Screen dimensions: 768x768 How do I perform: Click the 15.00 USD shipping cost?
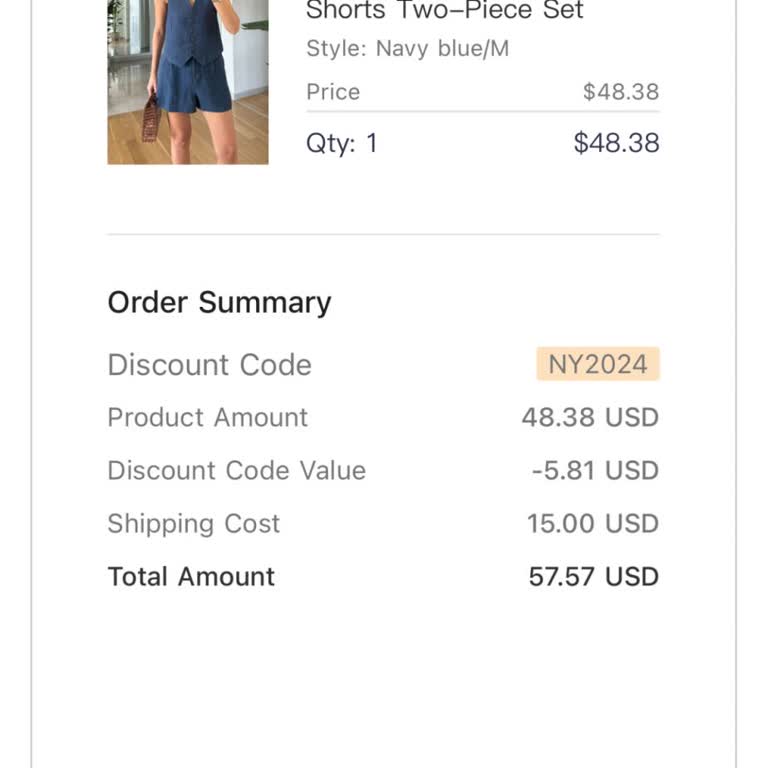click(592, 523)
